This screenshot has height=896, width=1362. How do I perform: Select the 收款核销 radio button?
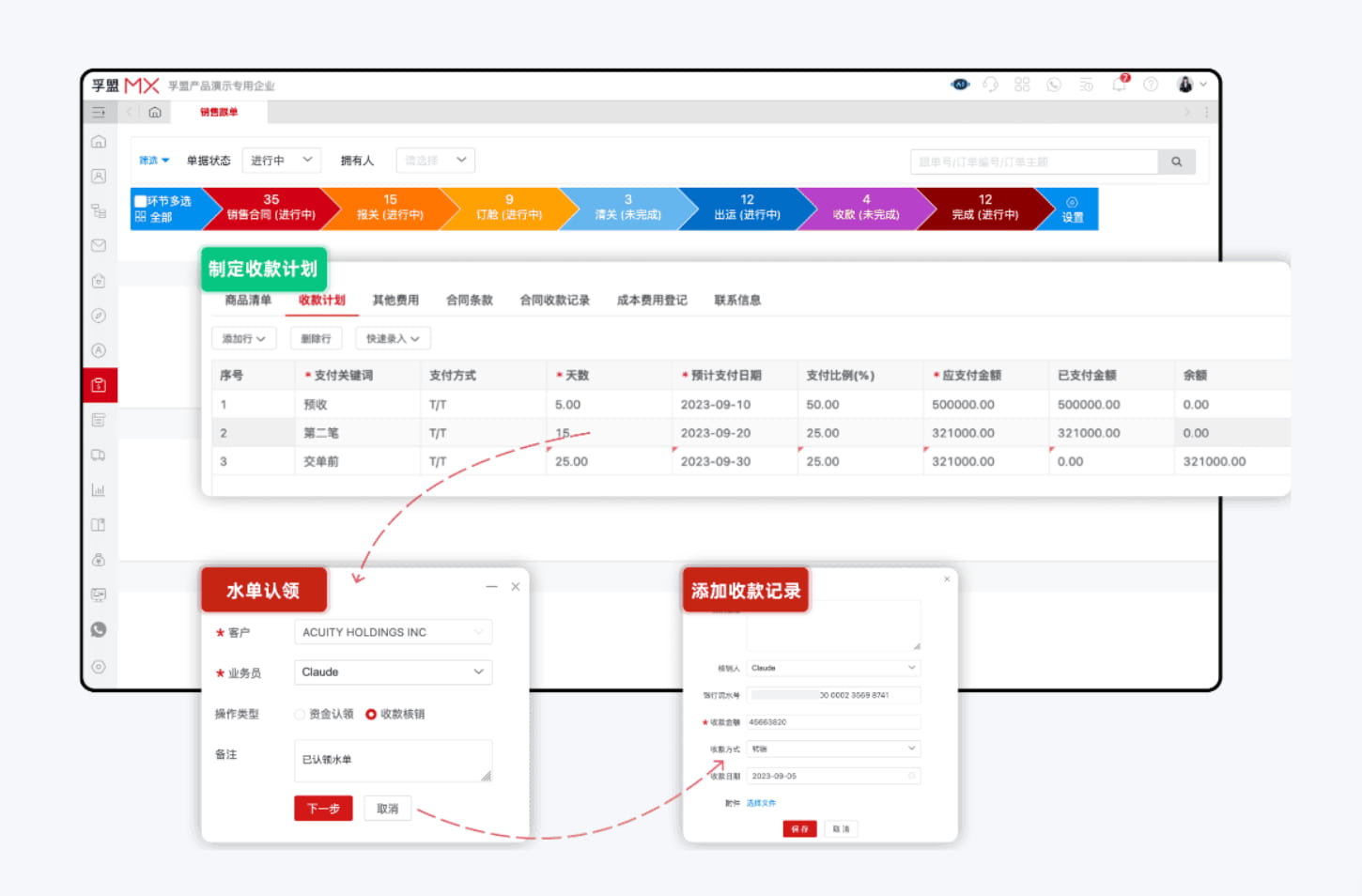372,714
